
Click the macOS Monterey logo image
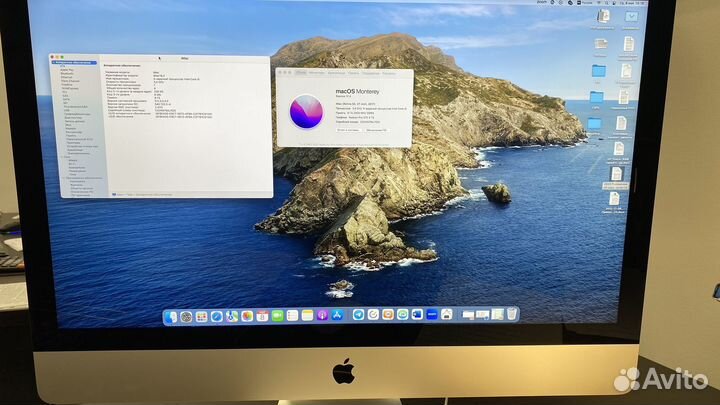(x=307, y=111)
